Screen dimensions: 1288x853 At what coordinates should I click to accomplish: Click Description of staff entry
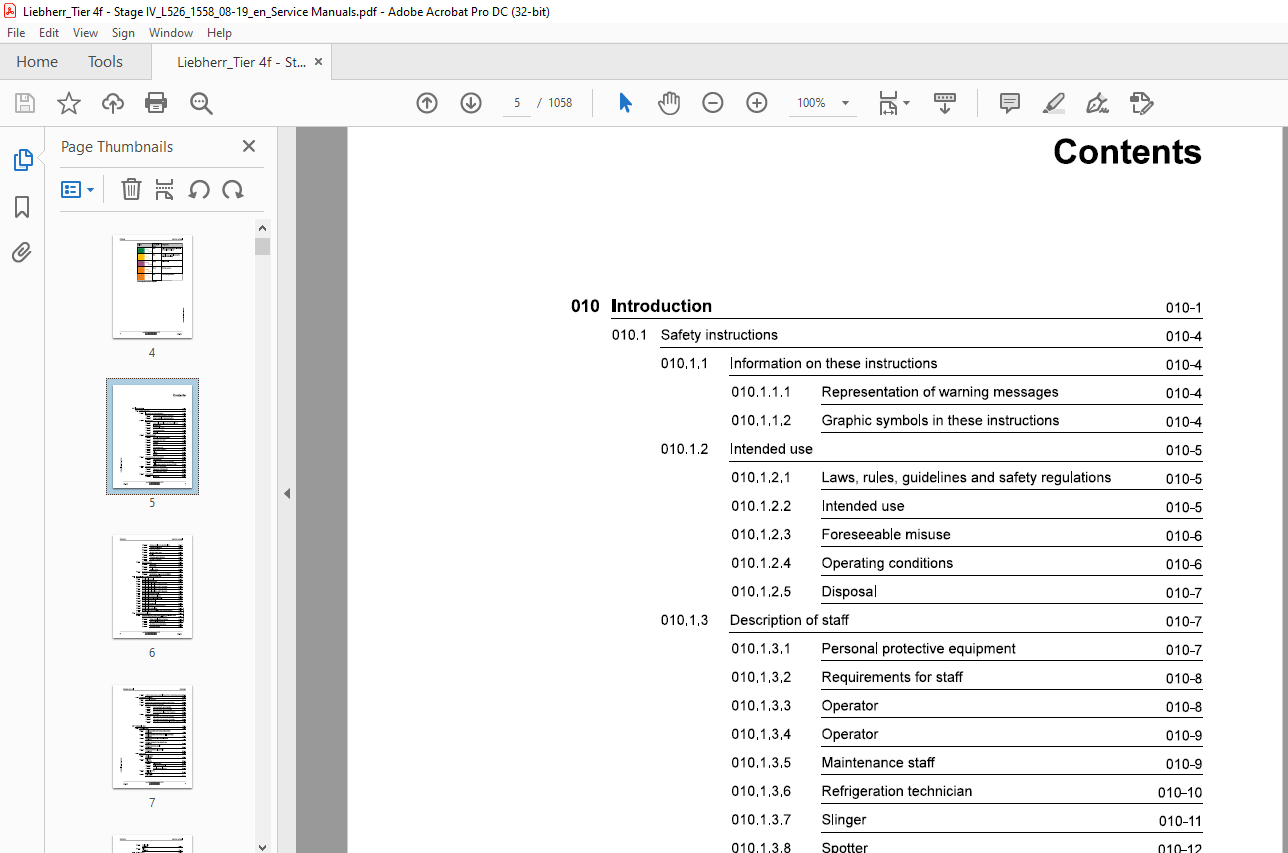(x=789, y=620)
